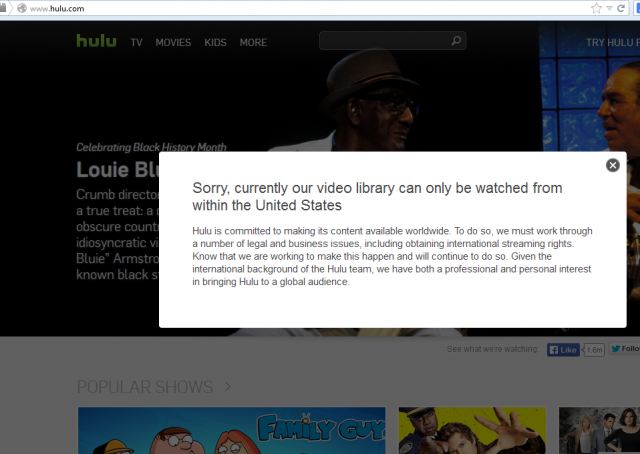This screenshot has height=454, width=640.
Task: Click the Hulu logo
Action: [96, 41]
